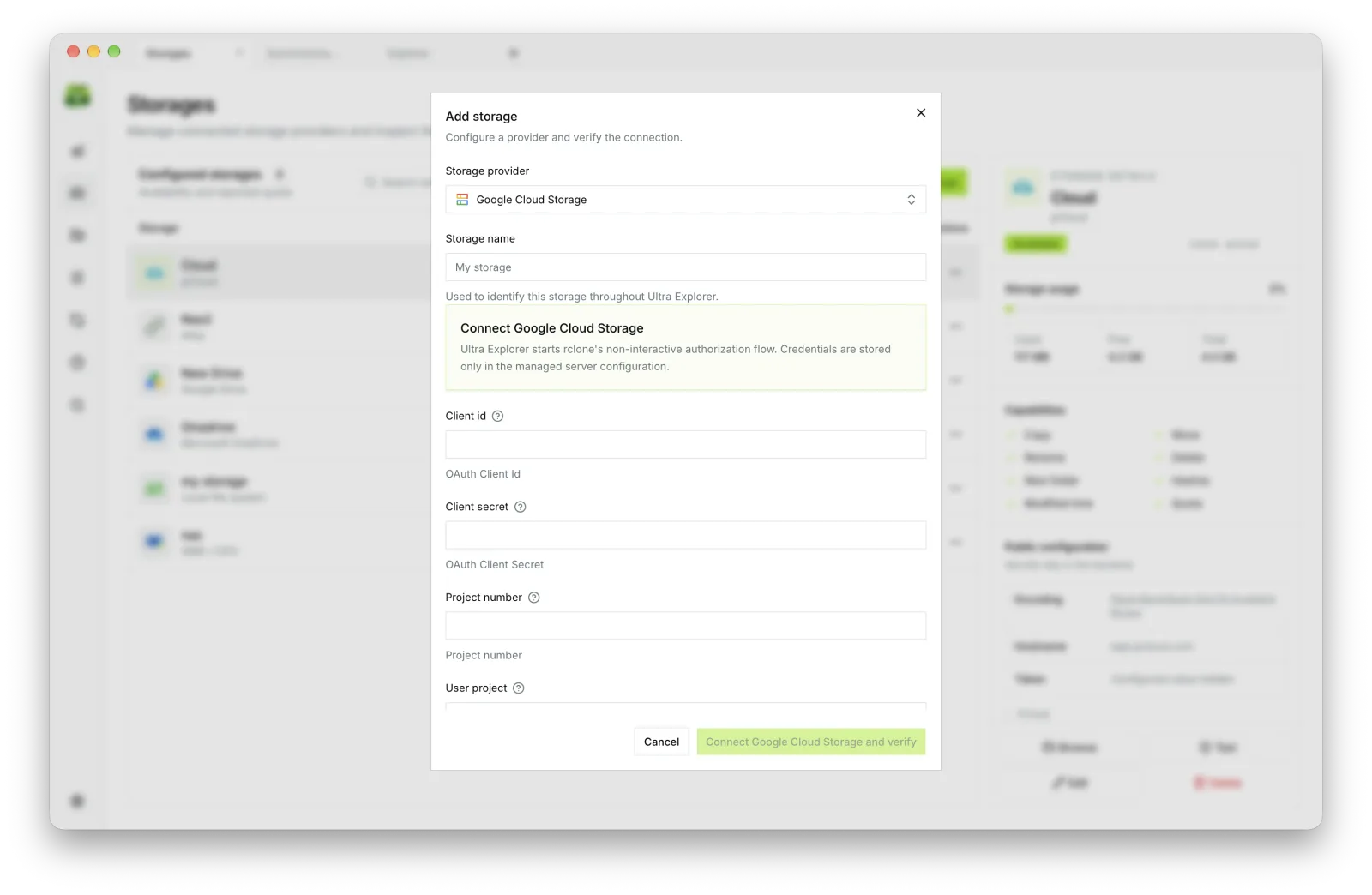Cancel adding the storage

coord(661,742)
